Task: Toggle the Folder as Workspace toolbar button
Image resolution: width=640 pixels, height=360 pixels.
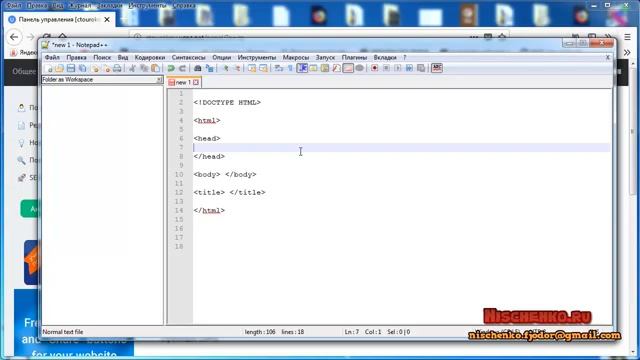Action: click(348, 68)
